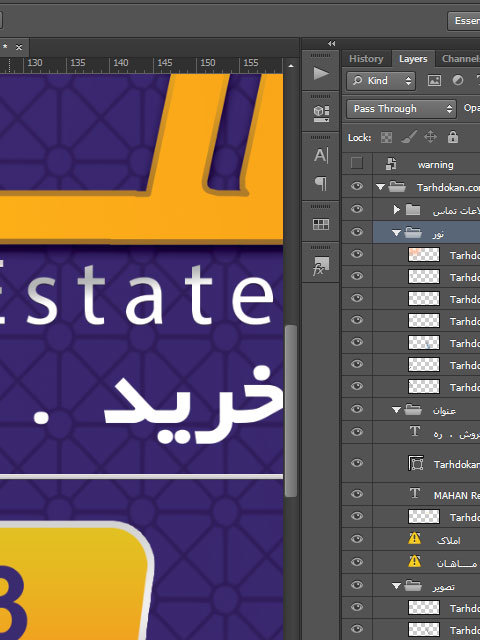Image resolution: width=480 pixels, height=640 pixels.
Task: Select the تصویر group name
Action: pos(444,587)
